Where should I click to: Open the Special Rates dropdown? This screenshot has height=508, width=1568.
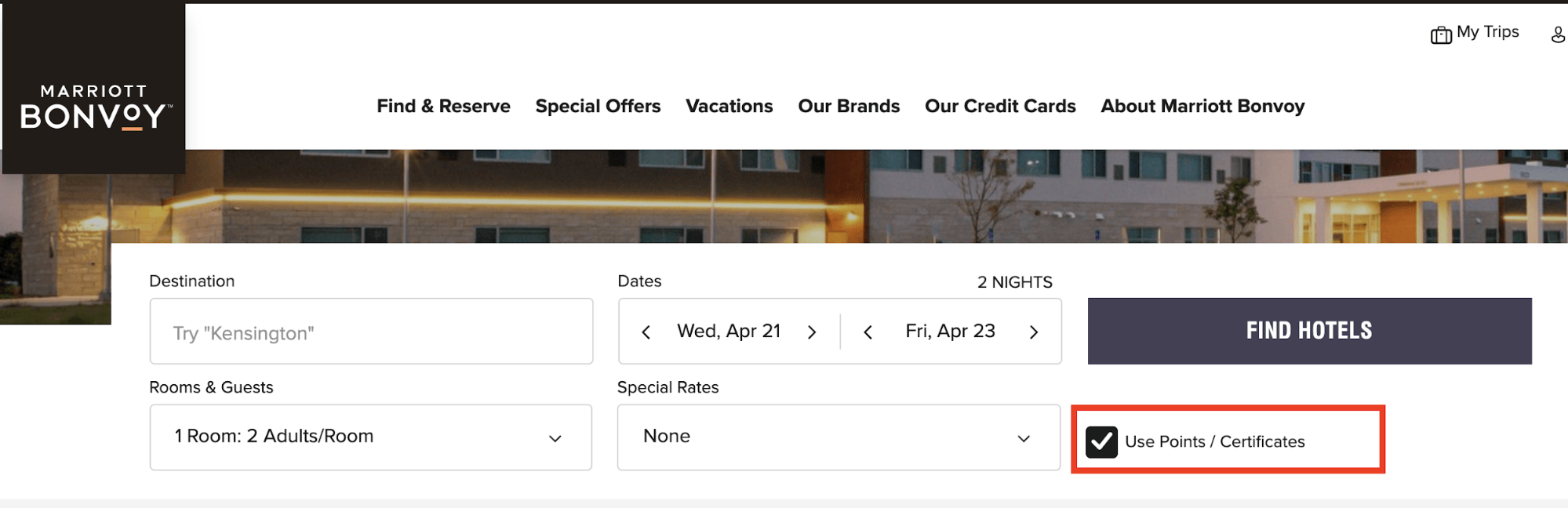coord(839,437)
